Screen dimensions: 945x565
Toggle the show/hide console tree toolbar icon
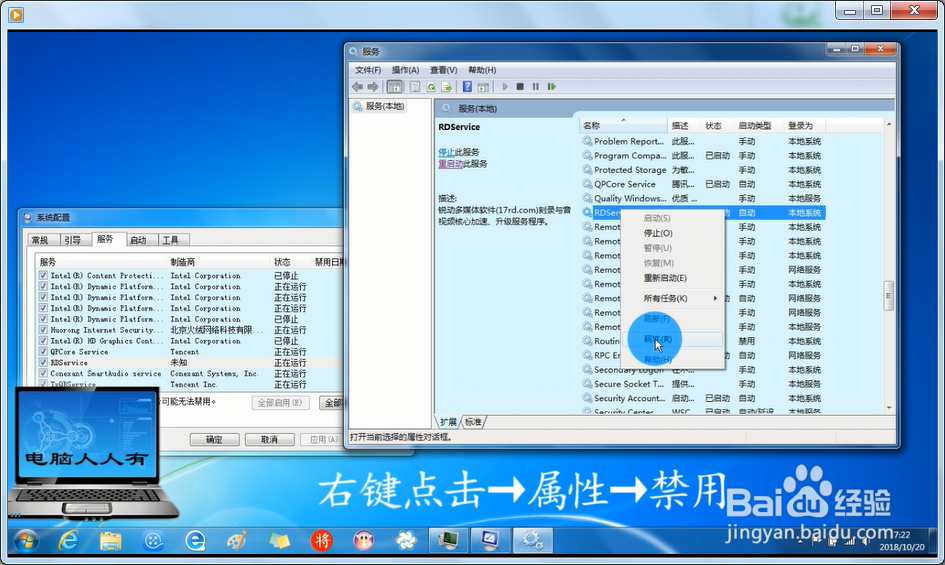(395, 87)
